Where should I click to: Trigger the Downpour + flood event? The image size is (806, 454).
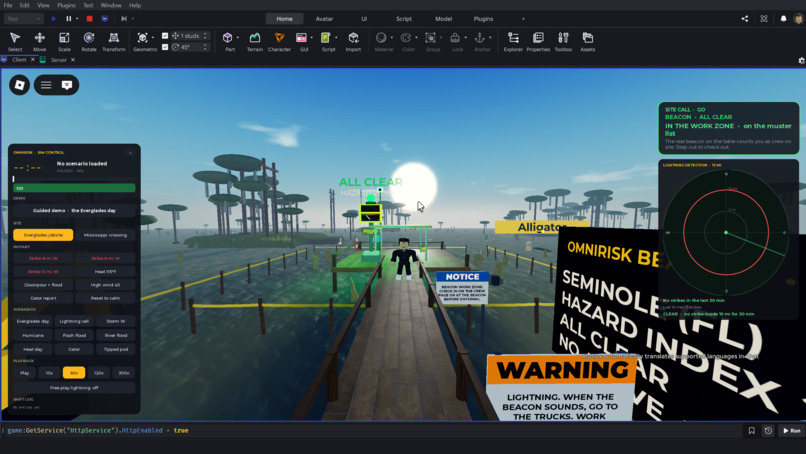click(x=43, y=285)
